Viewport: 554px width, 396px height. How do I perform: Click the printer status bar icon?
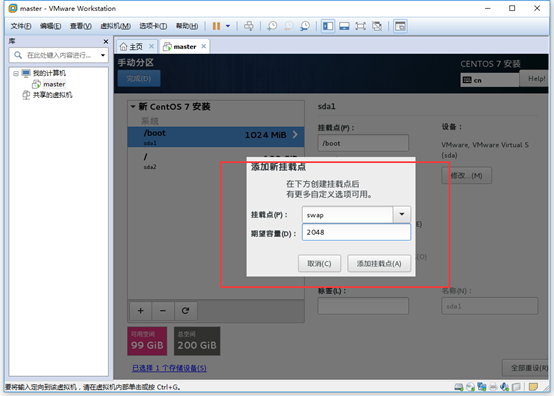coord(493,387)
